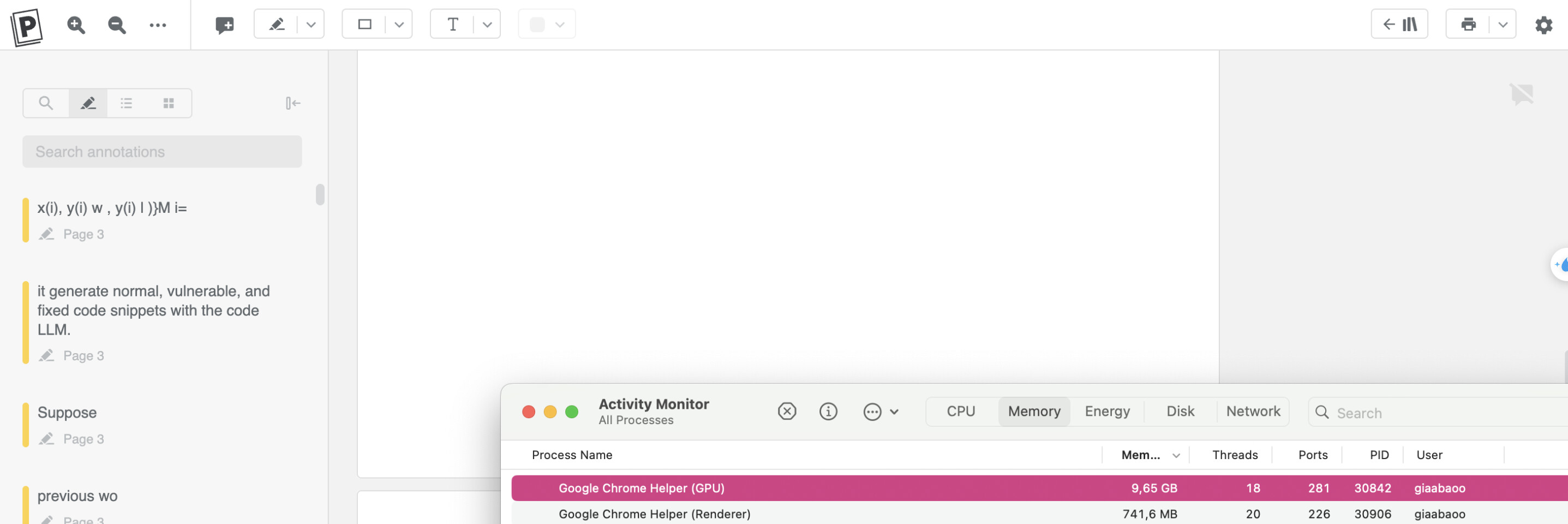Go back to the library
The width and height of the screenshot is (1568, 524).
(x=1399, y=25)
